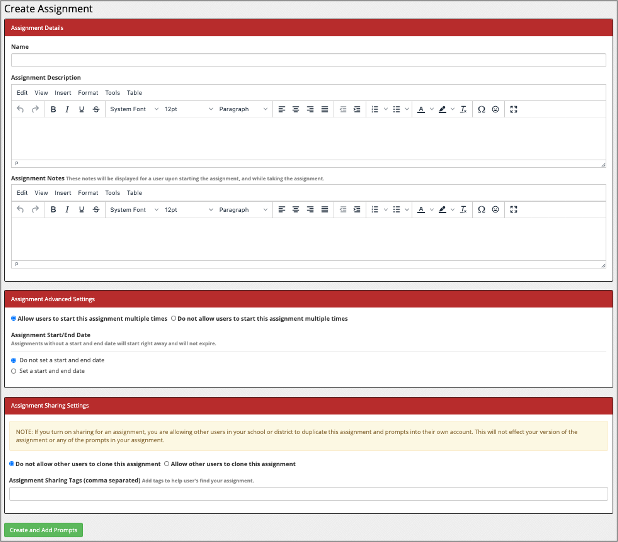Click the assignment Name input field

308,60
